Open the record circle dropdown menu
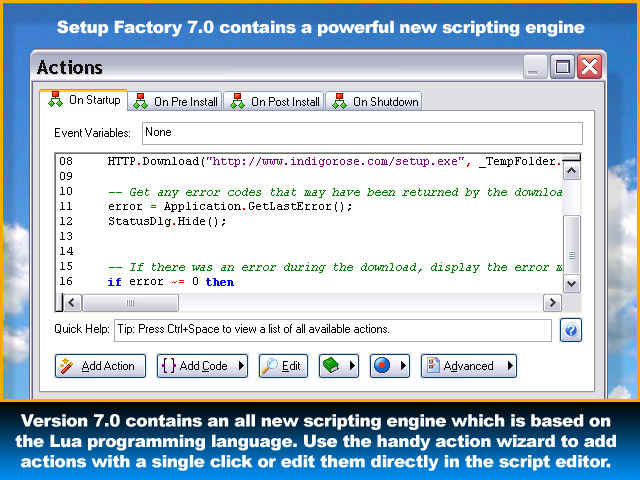The height and width of the screenshot is (480, 640). (x=390, y=366)
